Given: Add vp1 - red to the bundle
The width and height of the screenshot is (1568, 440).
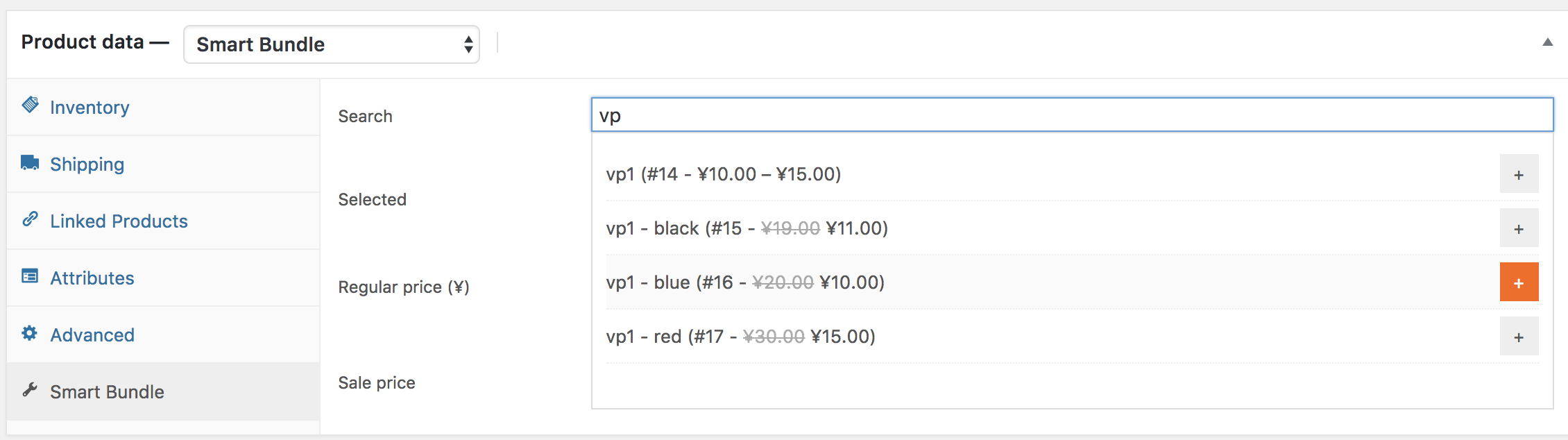Looking at the screenshot, I should tap(1519, 336).
